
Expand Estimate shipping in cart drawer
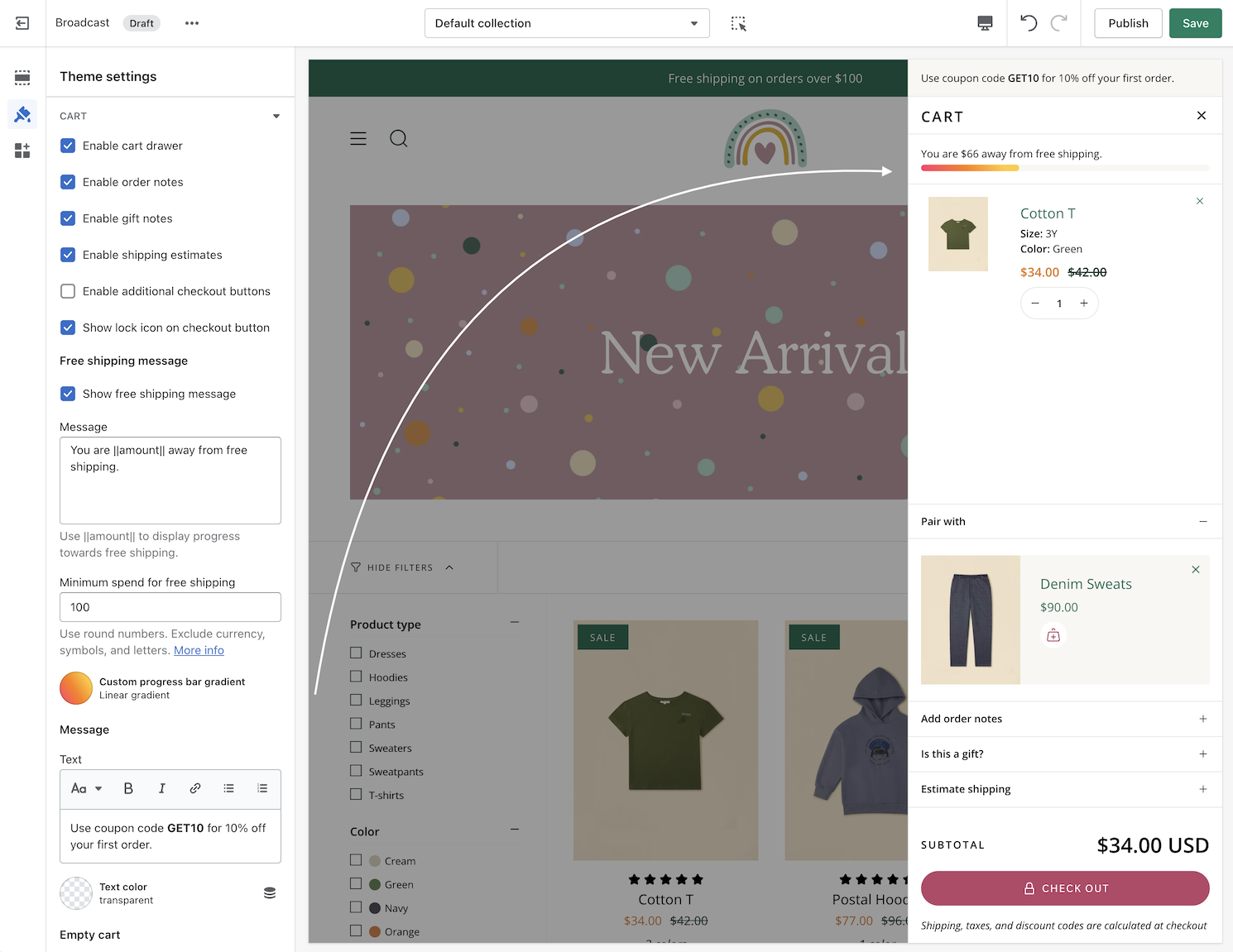coord(1202,789)
